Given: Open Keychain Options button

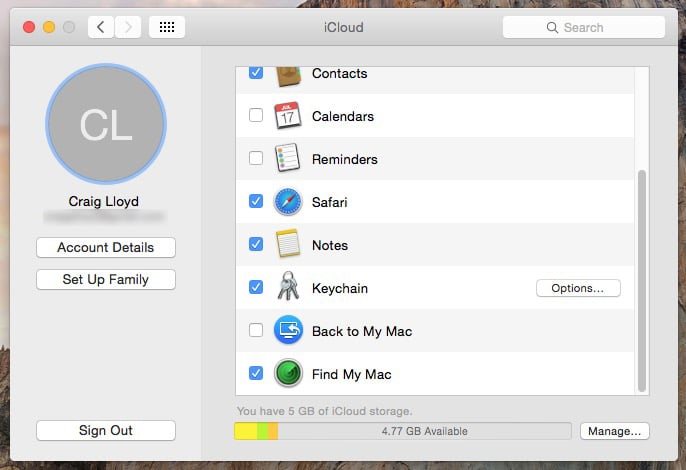Looking at the screenshot, I should tap(578, 288).
